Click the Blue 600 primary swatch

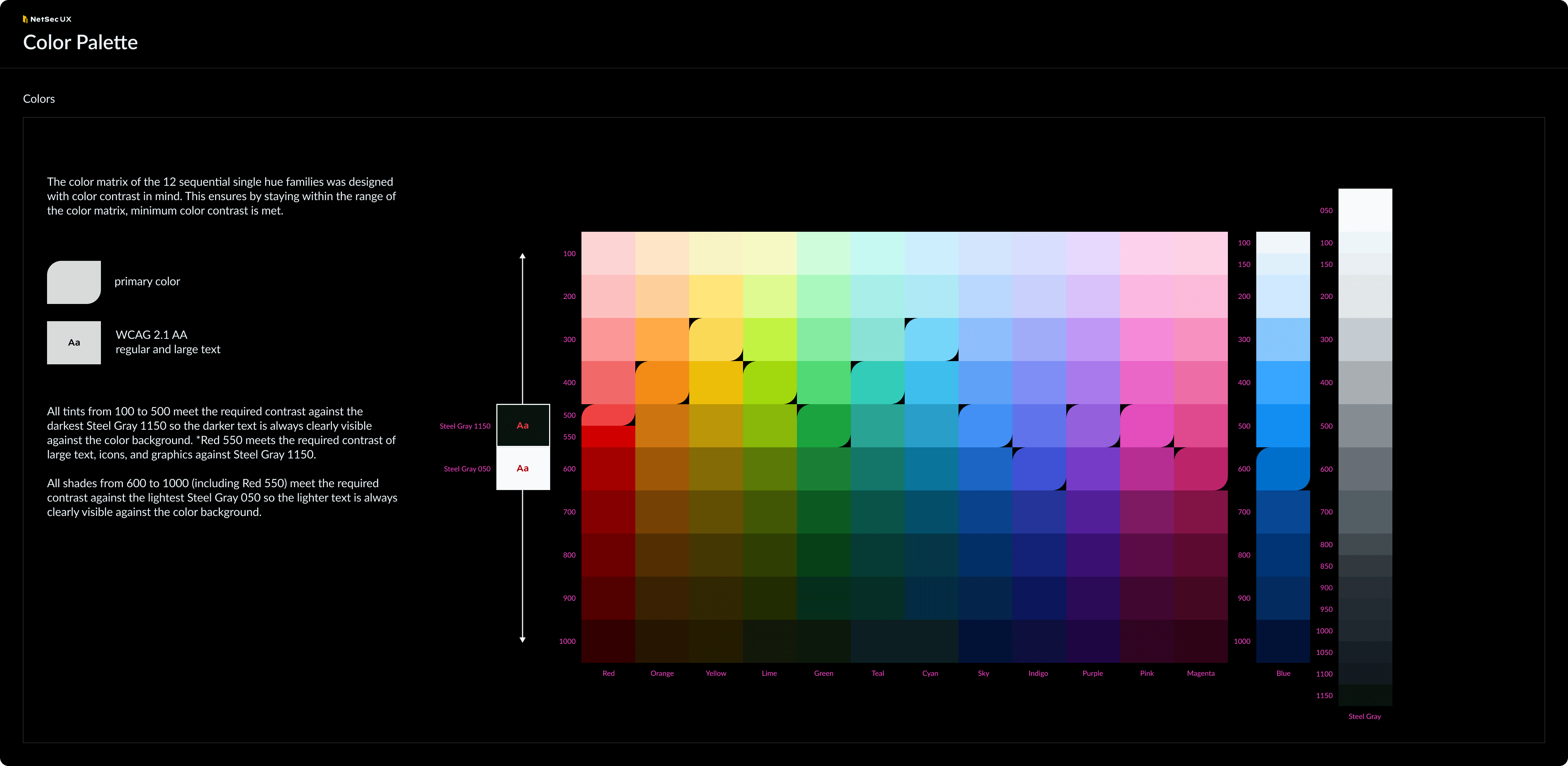(1282, 469)
